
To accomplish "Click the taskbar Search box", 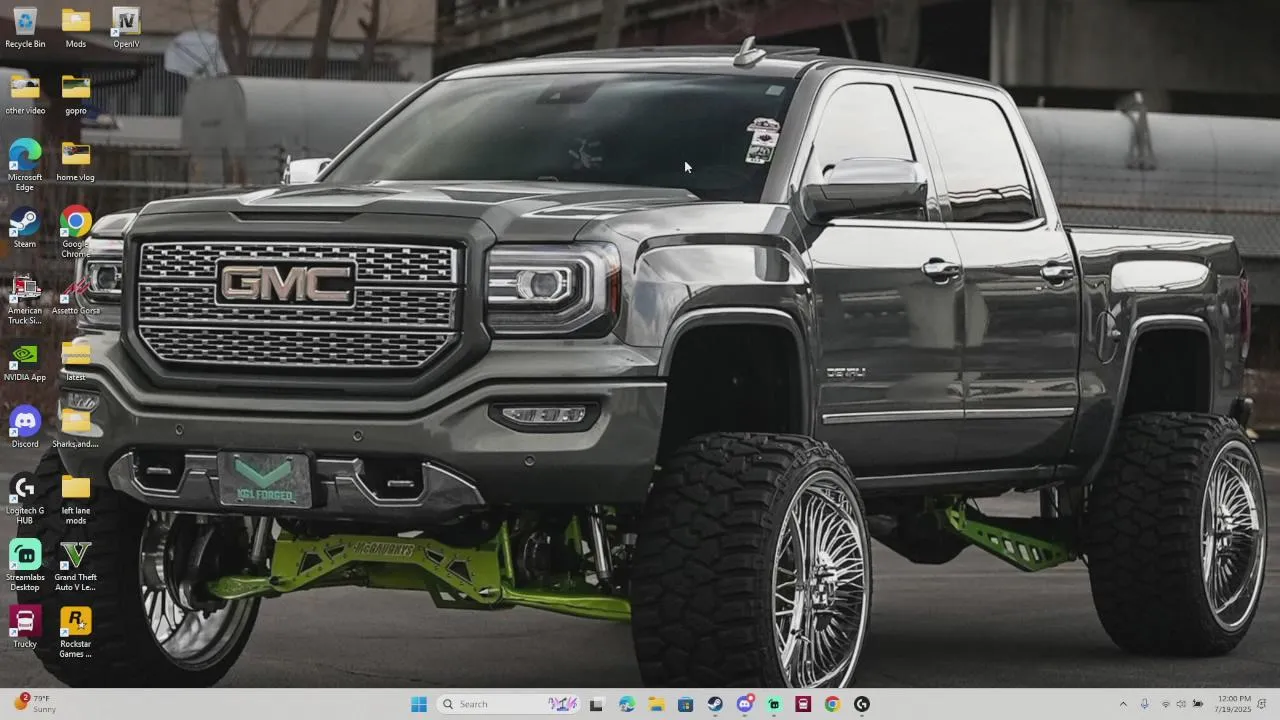I will (509, 704).
